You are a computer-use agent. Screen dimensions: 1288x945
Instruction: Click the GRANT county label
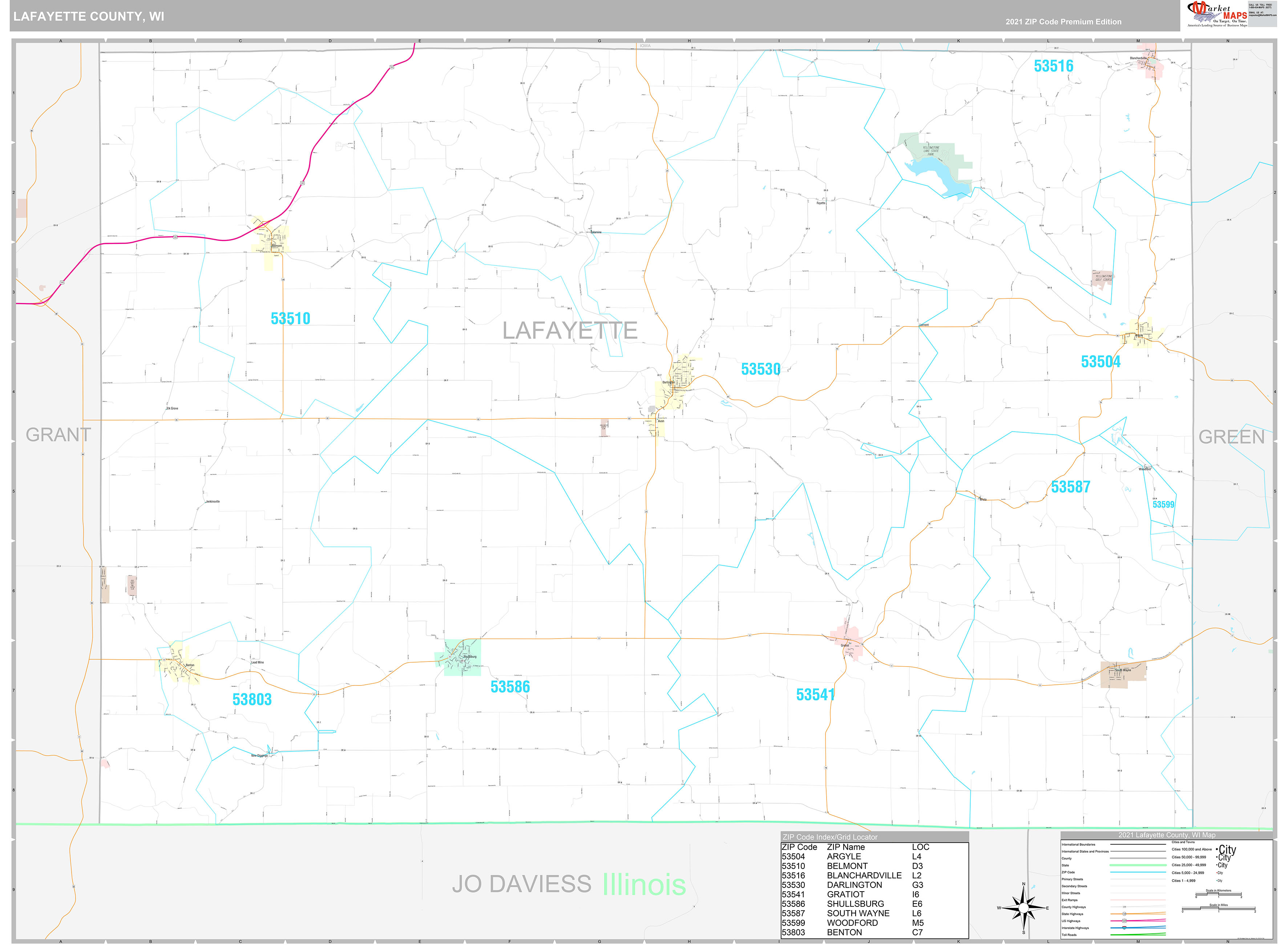tap(58, 435)
